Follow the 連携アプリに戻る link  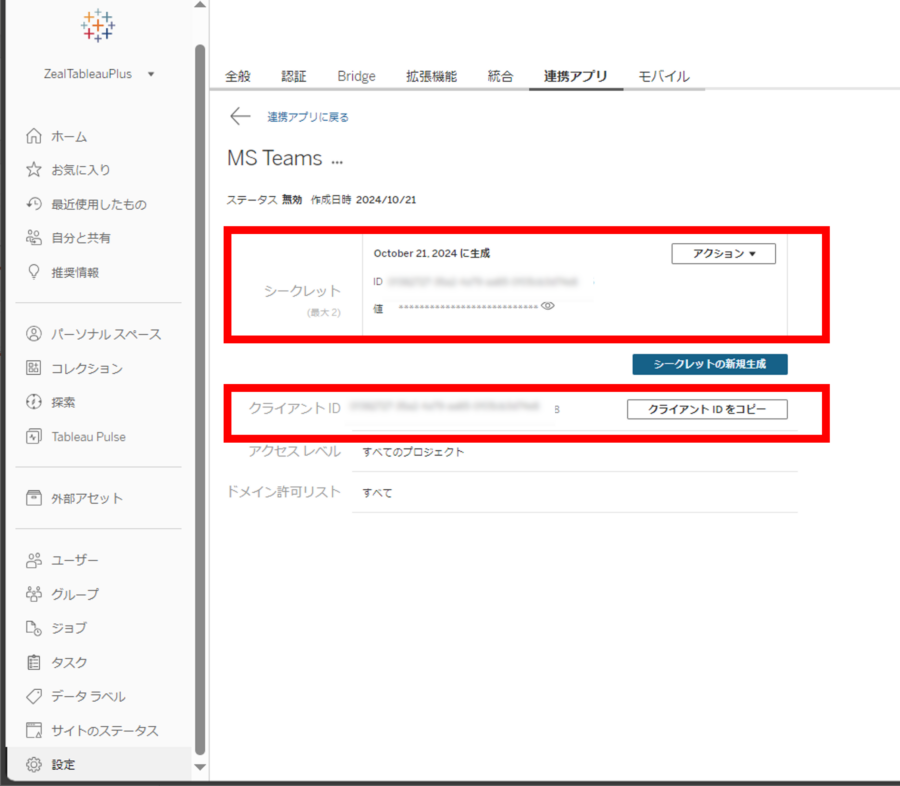tap(308, 117)
